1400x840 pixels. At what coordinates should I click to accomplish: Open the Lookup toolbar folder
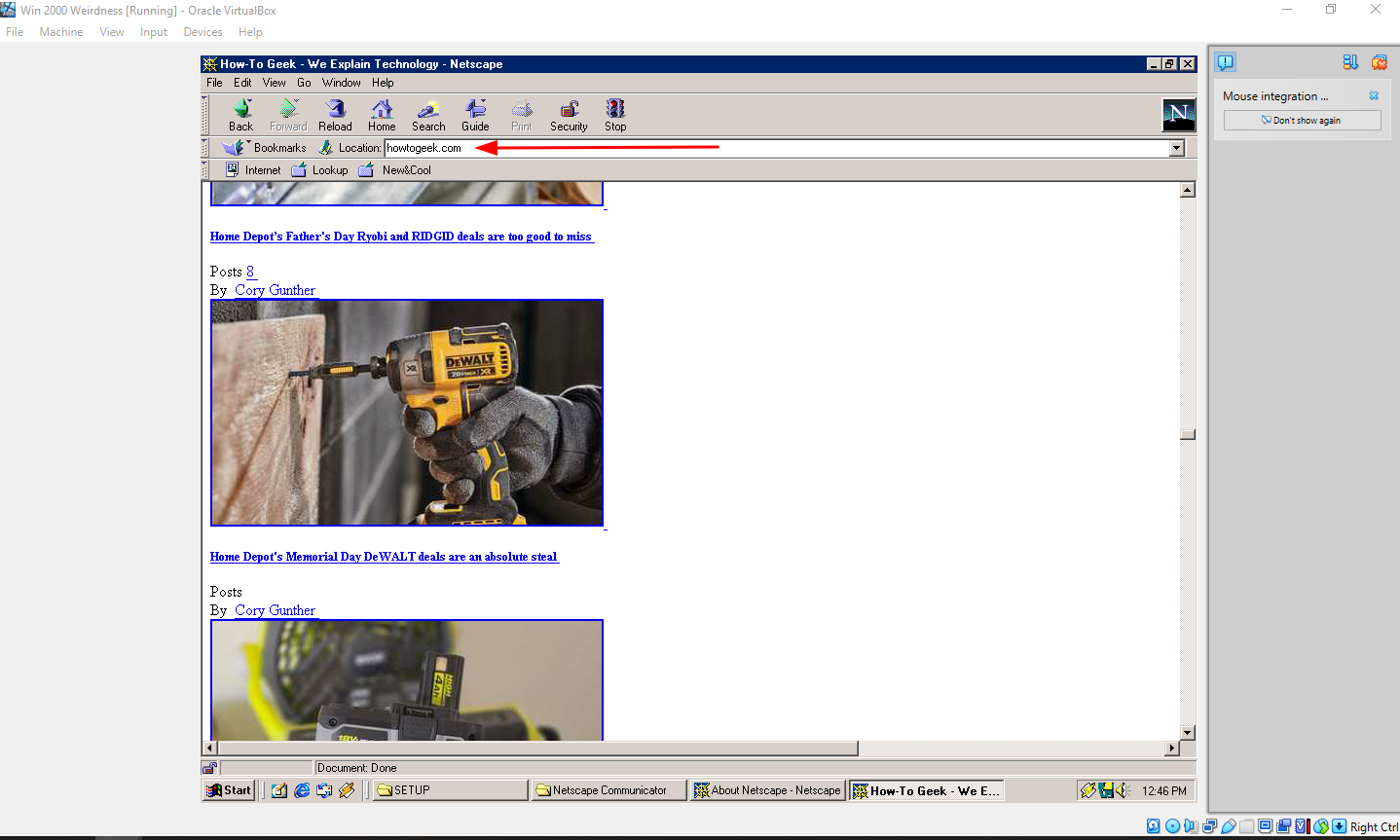pyautogui.click(x=319, y=170)
